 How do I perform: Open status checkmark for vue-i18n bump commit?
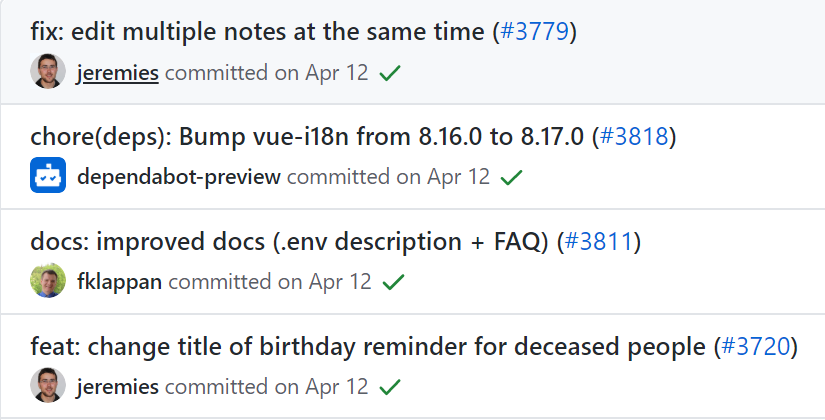(x=511, y=177)
